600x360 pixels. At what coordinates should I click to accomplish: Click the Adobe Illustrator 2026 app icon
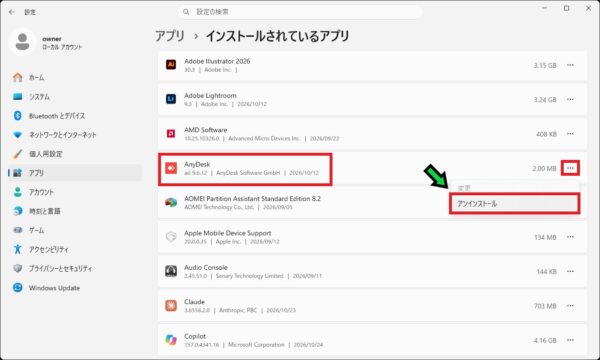171,65
